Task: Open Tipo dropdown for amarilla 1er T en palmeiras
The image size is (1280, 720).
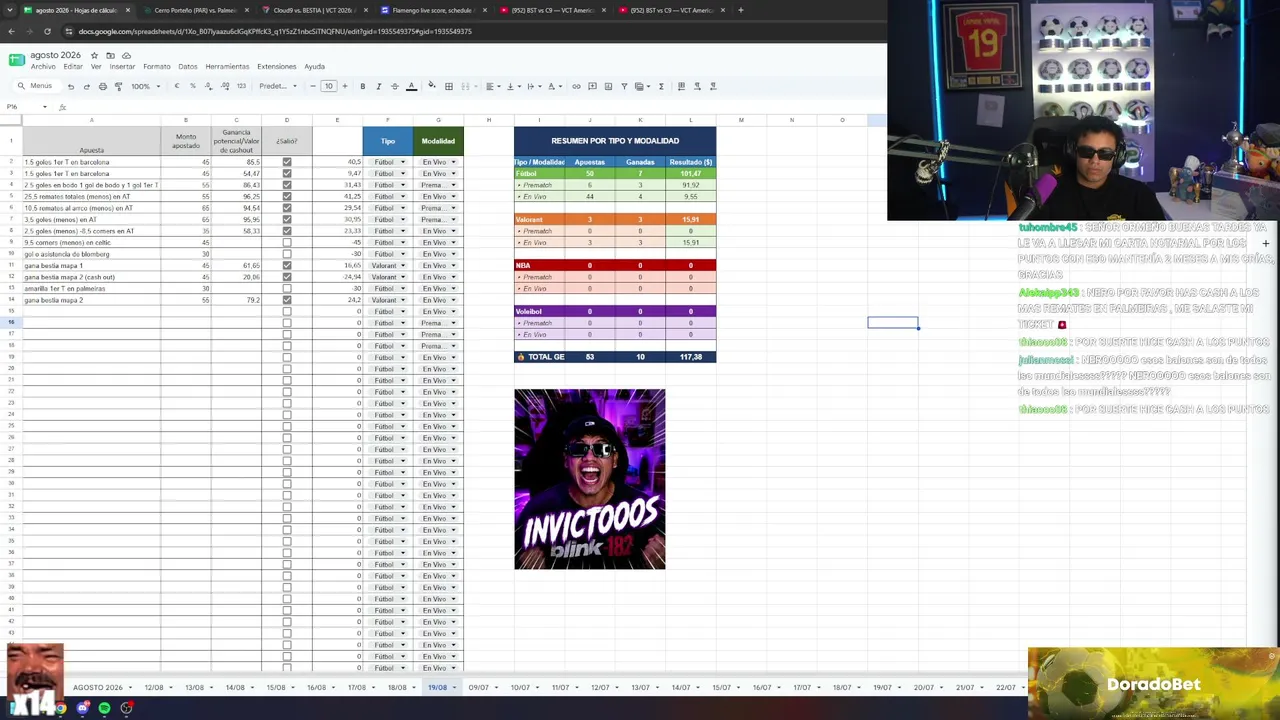Action: [x=403, y=288]
